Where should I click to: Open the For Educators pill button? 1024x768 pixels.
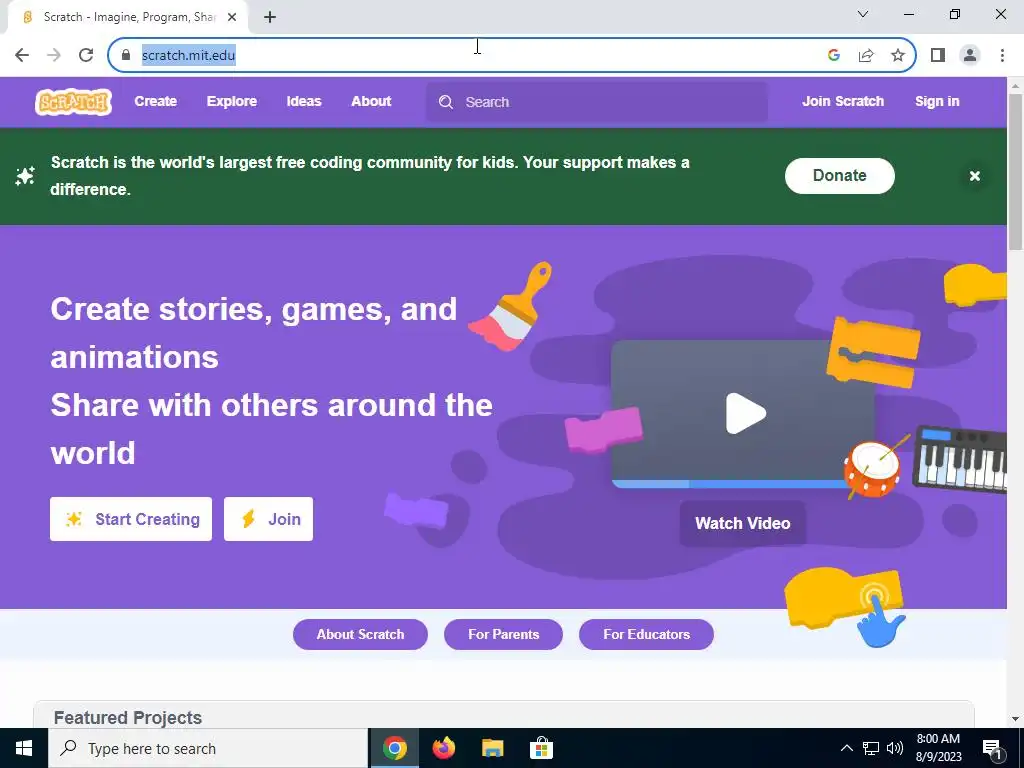[x=646, y=634]
